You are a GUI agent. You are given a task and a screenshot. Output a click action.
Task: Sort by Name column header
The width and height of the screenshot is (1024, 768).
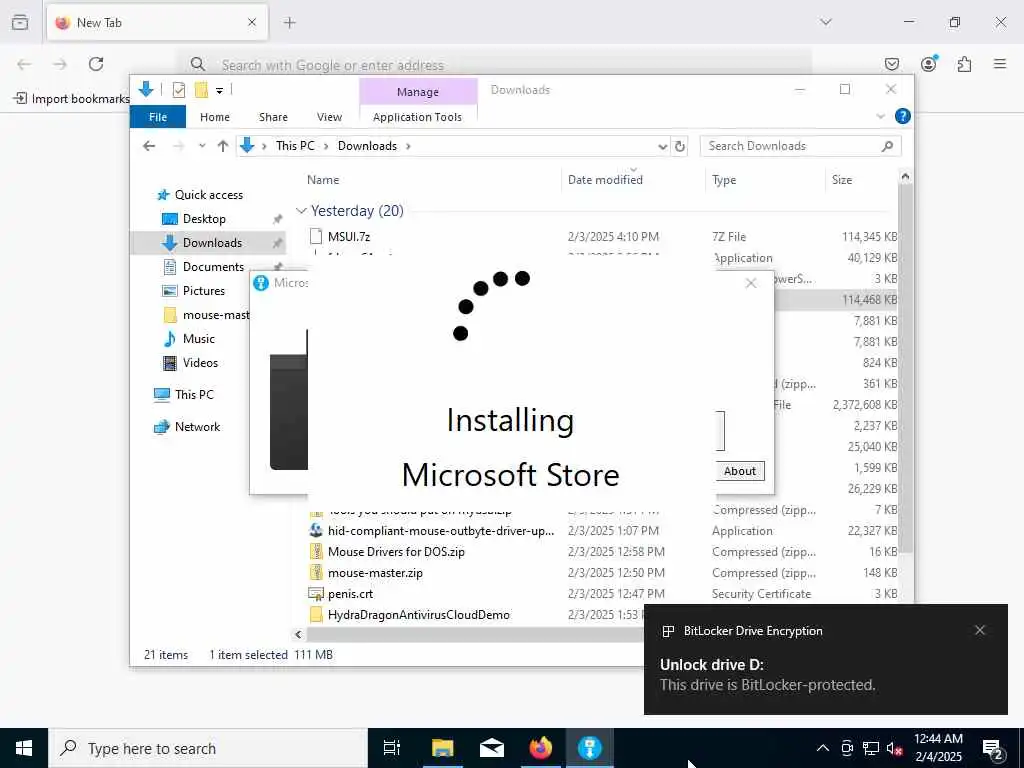323,180
